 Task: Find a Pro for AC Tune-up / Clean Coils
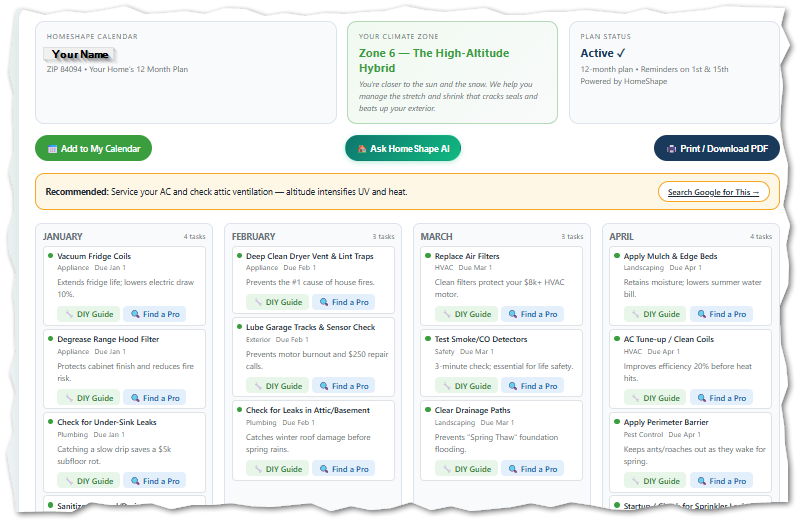click(721, 398)
